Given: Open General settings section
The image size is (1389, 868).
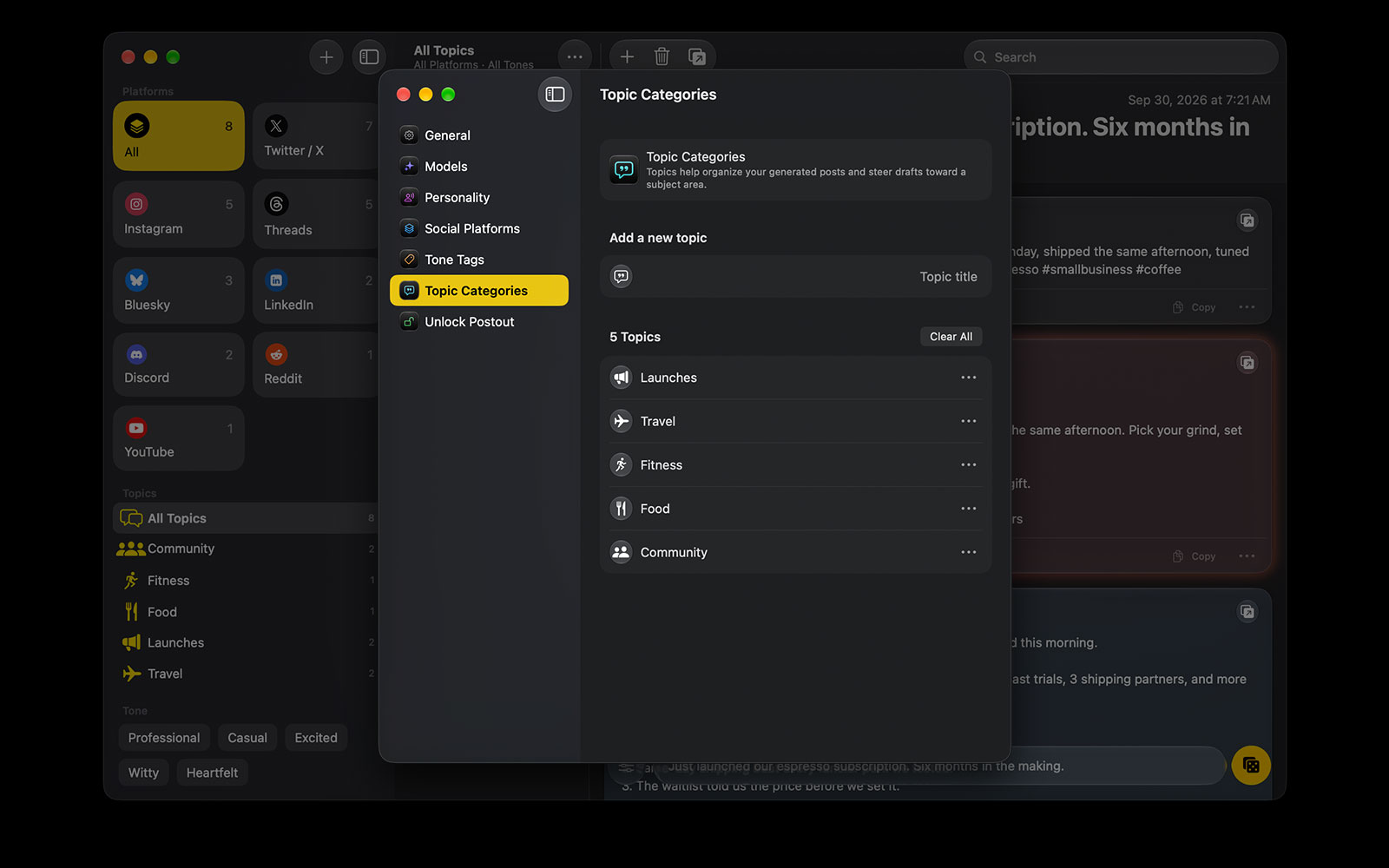Looking at the screenshot, I should [479, 135].
